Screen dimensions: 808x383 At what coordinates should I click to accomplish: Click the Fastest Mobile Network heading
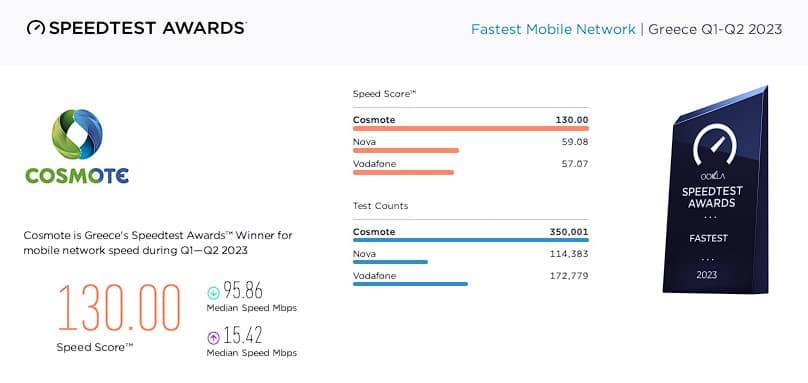pyautogui.click(x=553, y=29)
